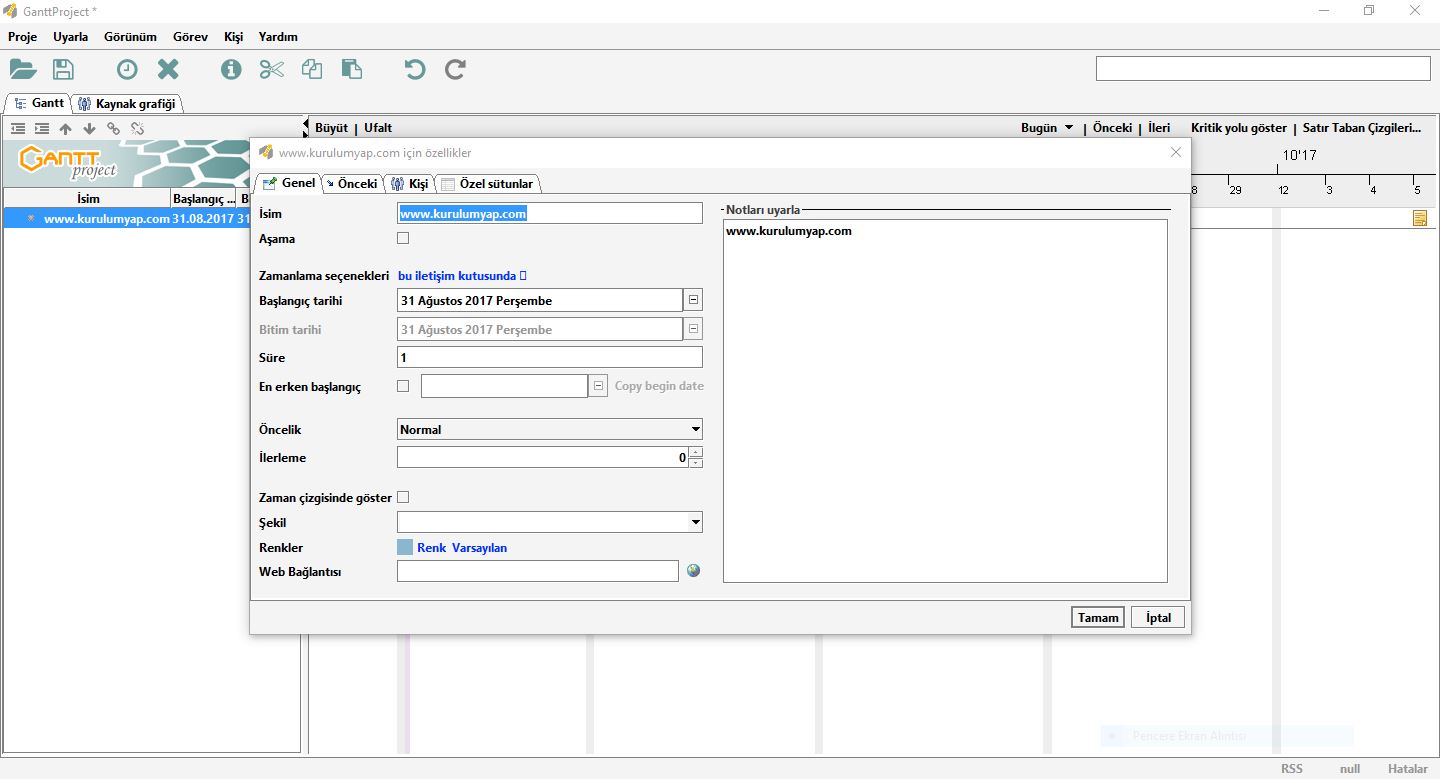
Task: Open task properties with the info icon
Action: (x=231, y=69)
